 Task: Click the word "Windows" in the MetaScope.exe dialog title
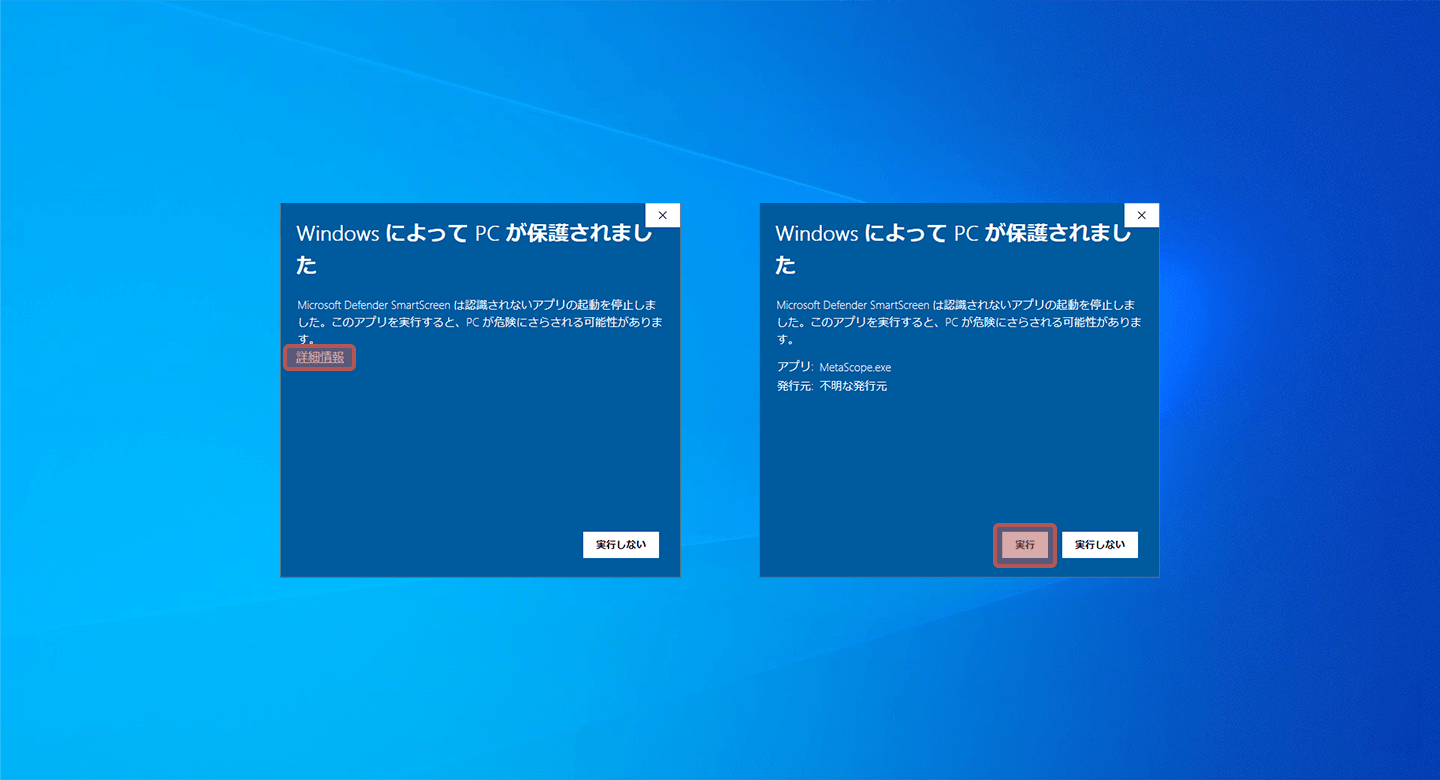click(816, 234)
